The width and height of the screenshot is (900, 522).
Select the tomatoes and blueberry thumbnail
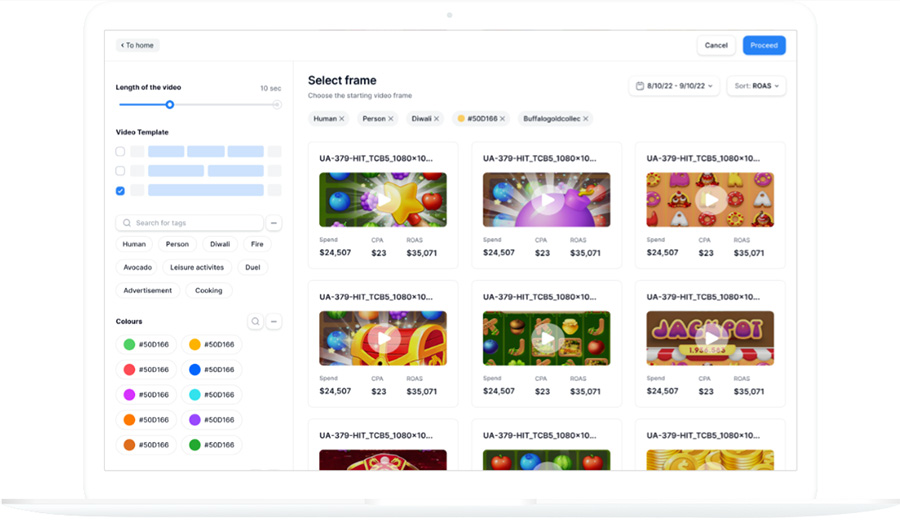click(546, 460)
